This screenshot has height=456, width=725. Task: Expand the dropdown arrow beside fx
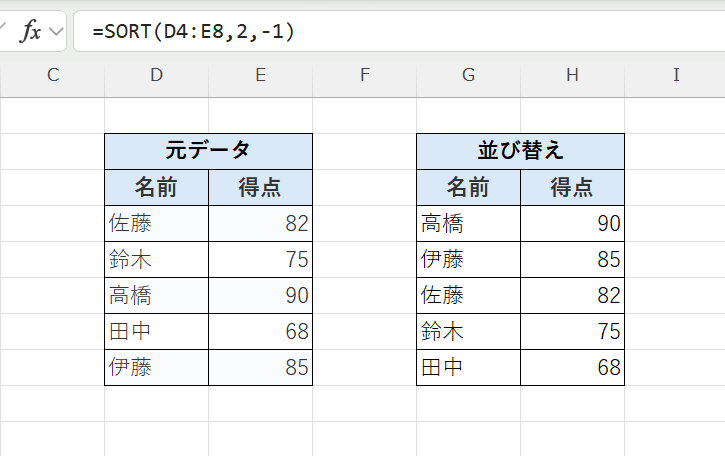click(x=55, y=32)
